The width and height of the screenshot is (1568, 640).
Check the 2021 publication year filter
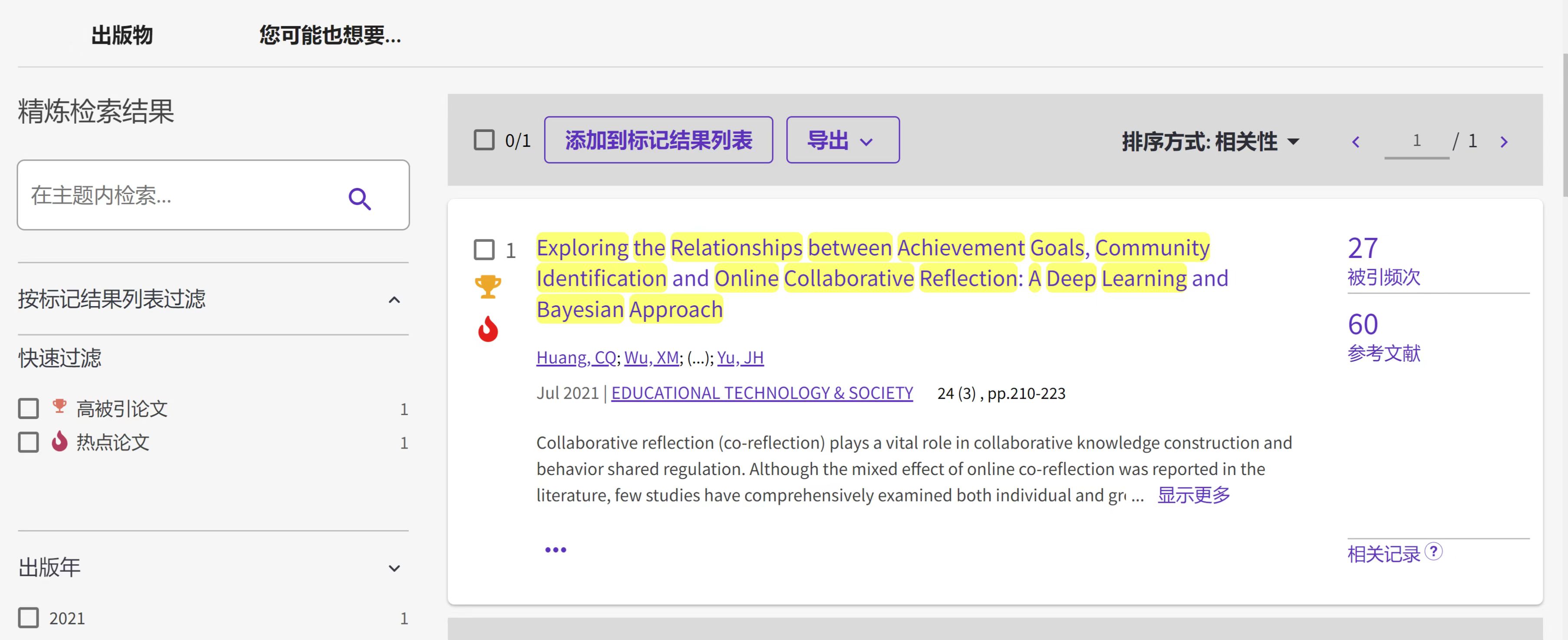point(28,617)
